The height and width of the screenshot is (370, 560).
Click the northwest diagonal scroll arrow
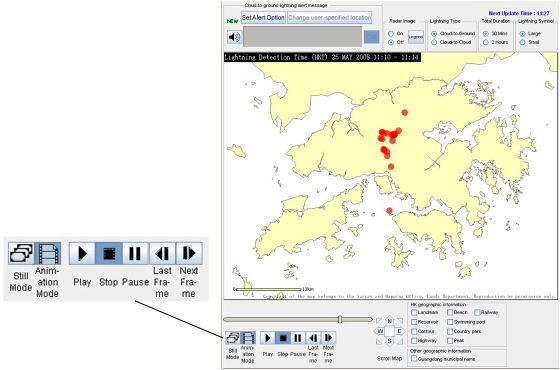[379, 321]
